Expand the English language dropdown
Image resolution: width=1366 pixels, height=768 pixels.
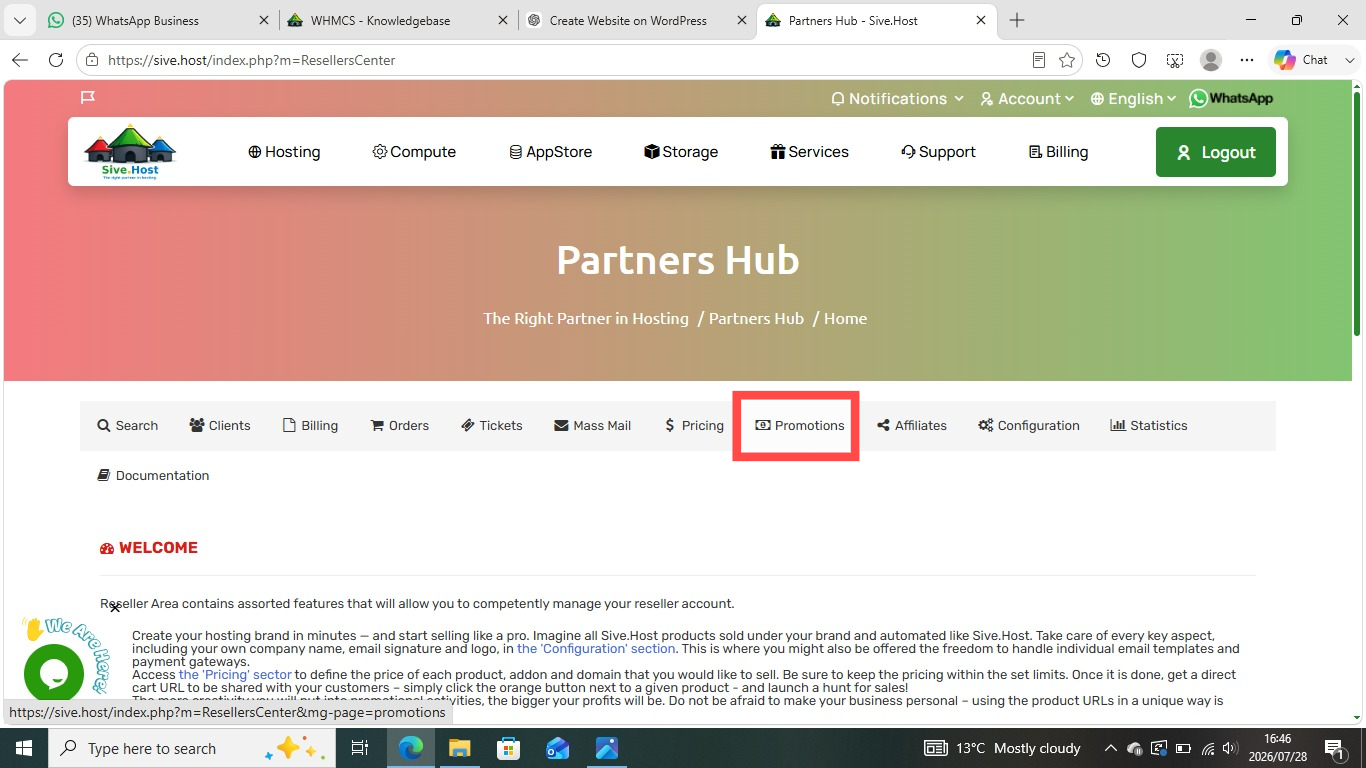coord(1134,99)
